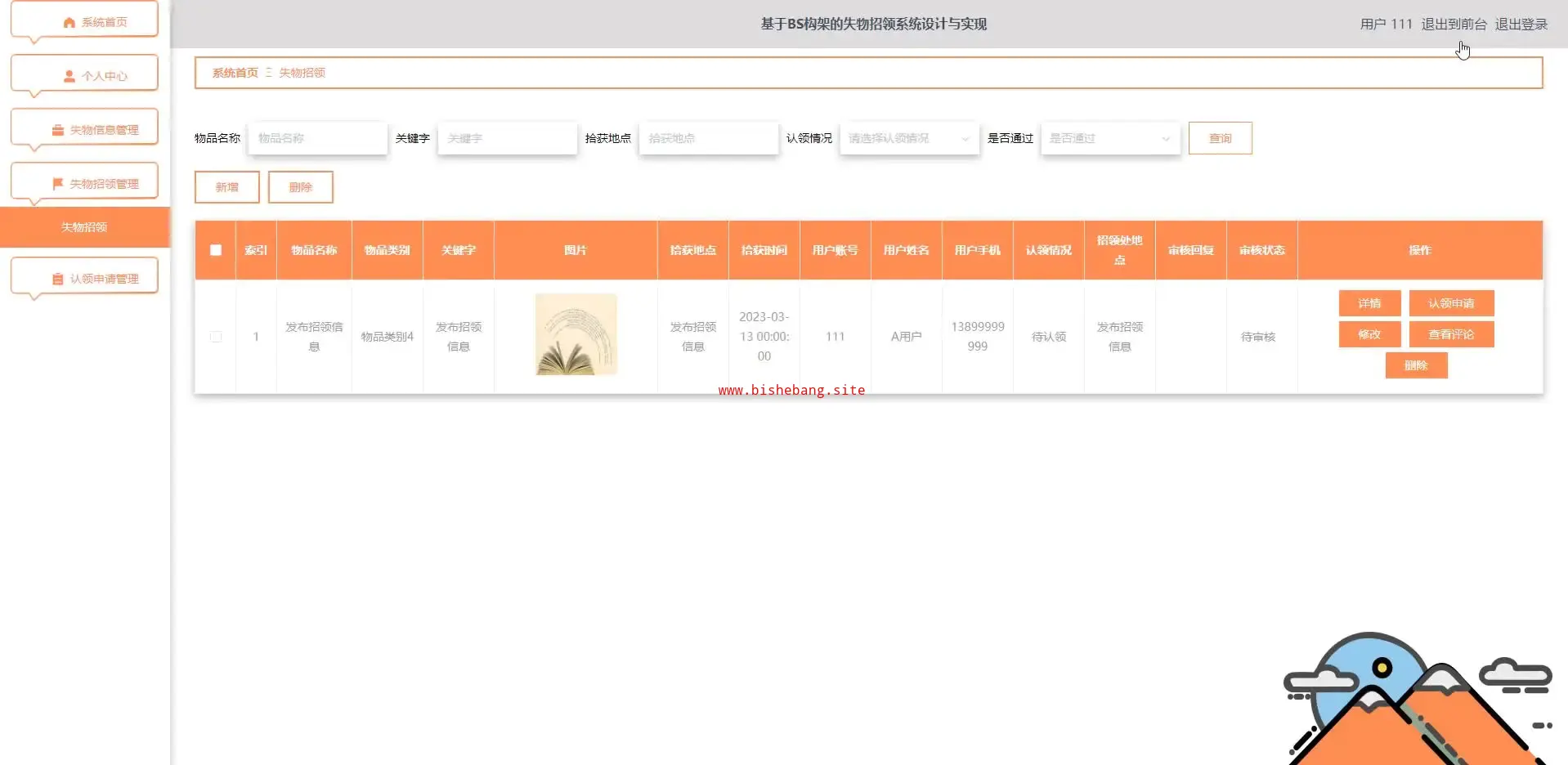Click the 新增 button

click(227, 187)
